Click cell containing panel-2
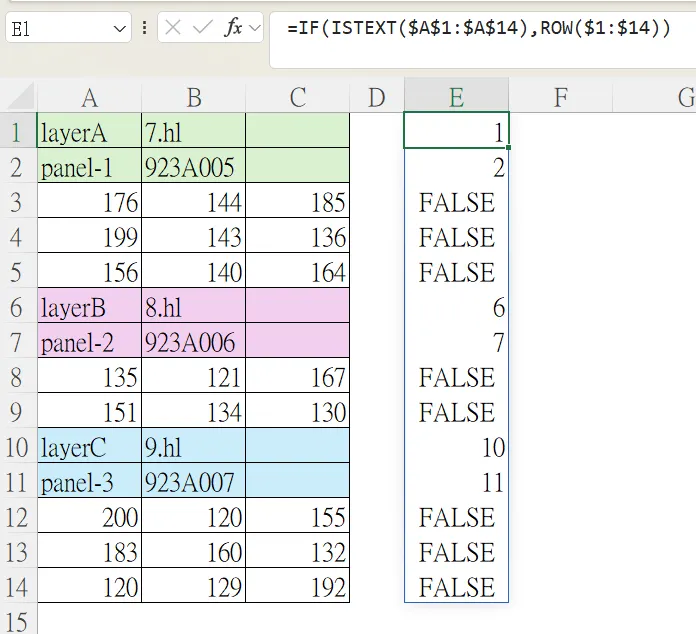The image size is (696, 634). pyautogui.click(x=89, y=341)
